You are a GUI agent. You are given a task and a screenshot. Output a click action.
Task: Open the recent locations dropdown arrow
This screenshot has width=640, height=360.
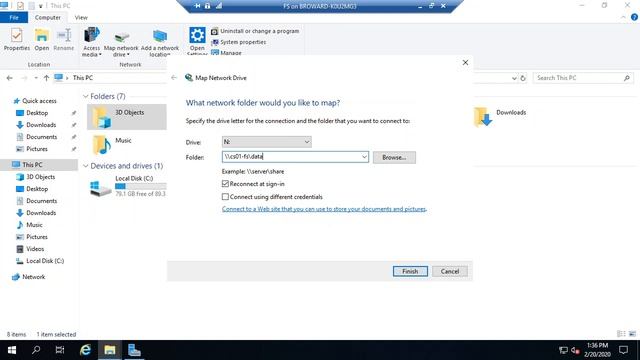36,78
